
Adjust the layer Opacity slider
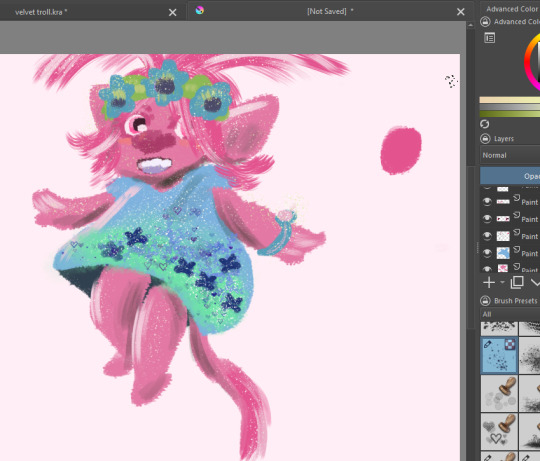click(510, 176)
